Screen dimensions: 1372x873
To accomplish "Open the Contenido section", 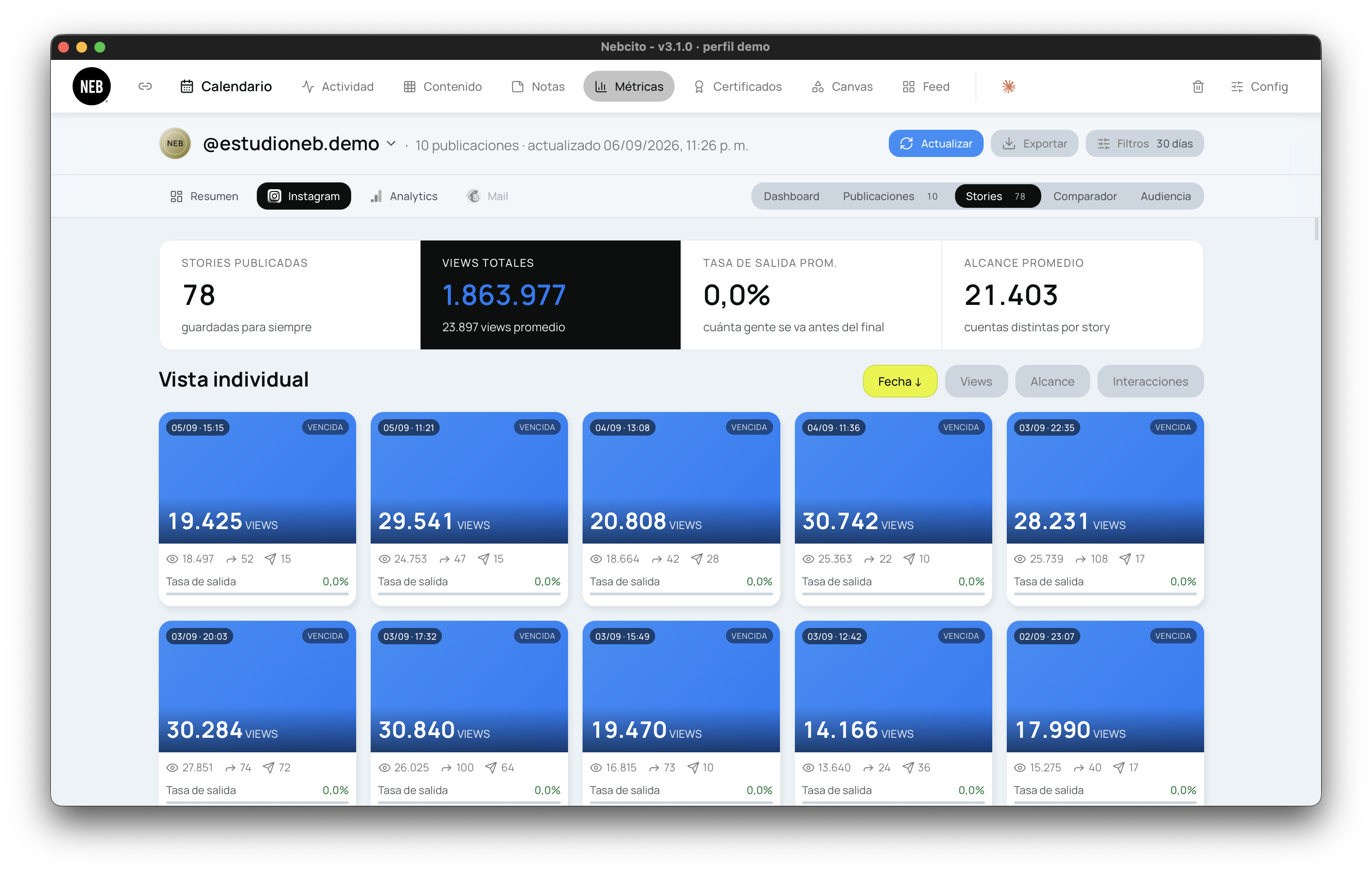I will pyautogui.click(x=443, y=86).
